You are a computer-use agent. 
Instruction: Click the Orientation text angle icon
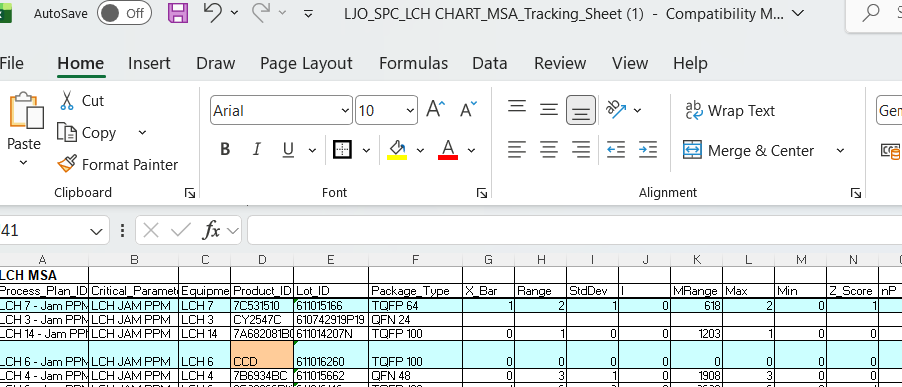[x=616, y=109]
